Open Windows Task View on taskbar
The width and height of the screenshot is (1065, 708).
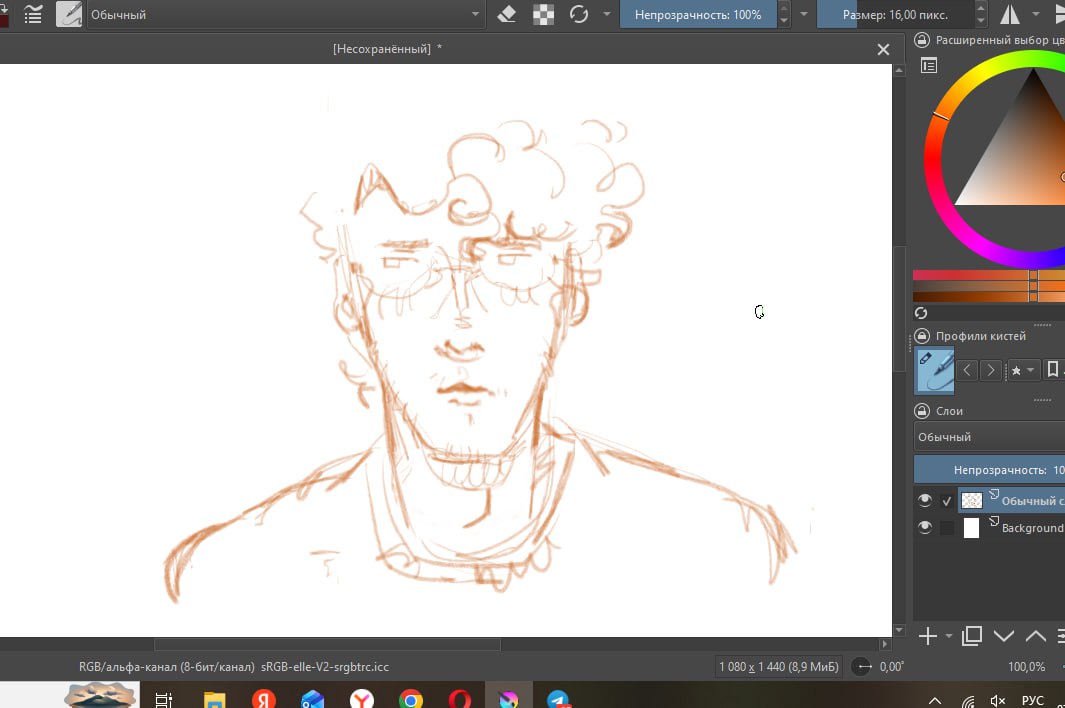pyautogui.click(x=164, y=700)
